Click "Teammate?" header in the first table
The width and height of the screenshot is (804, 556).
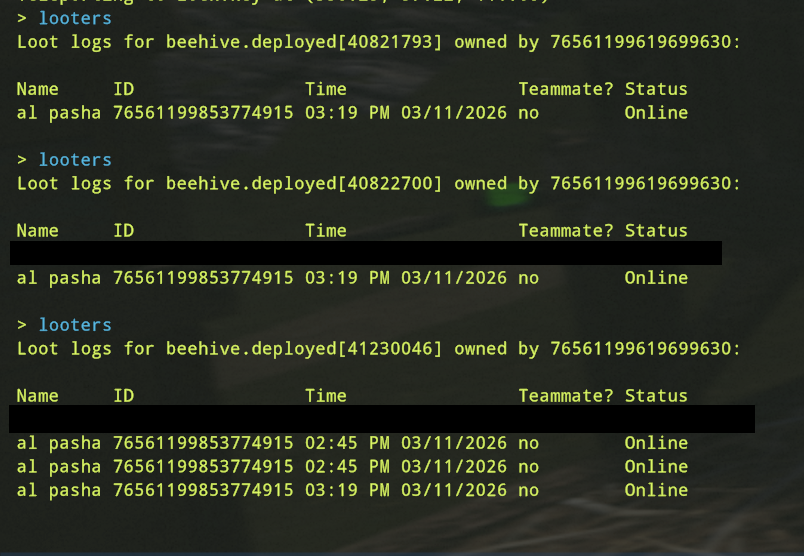pyautogui.click(x=565, y=90)
